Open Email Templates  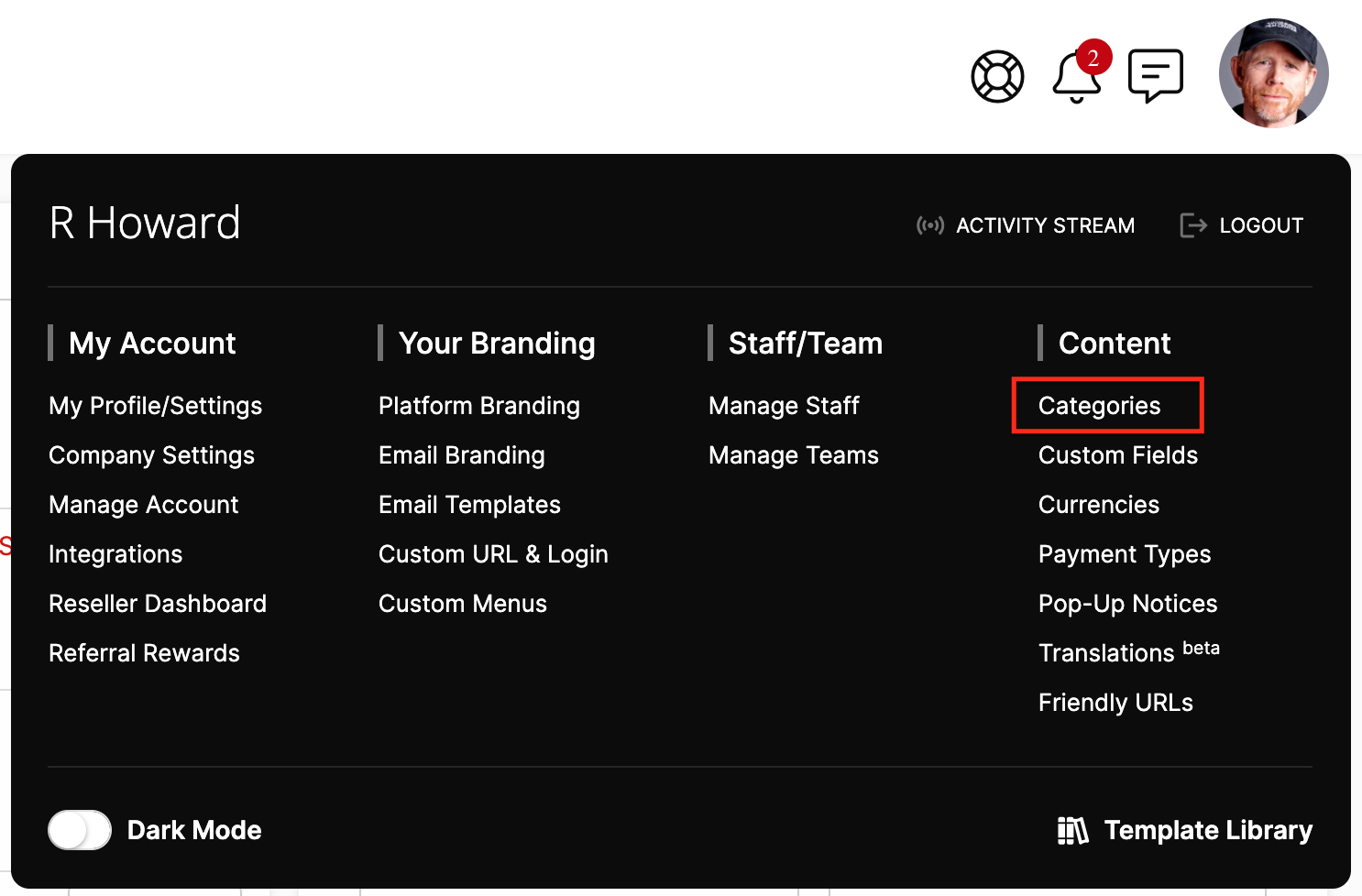(469, 505)
